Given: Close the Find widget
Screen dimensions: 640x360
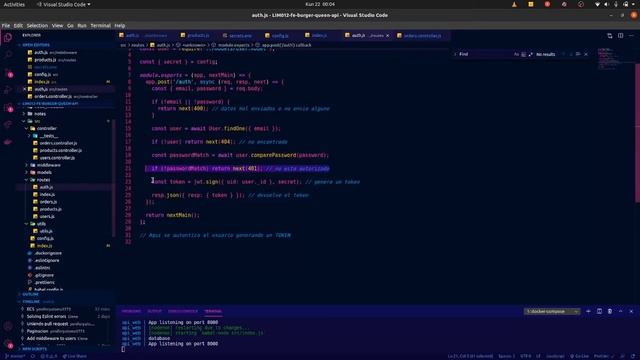Looking at the screenshot, I should [586, 54].
